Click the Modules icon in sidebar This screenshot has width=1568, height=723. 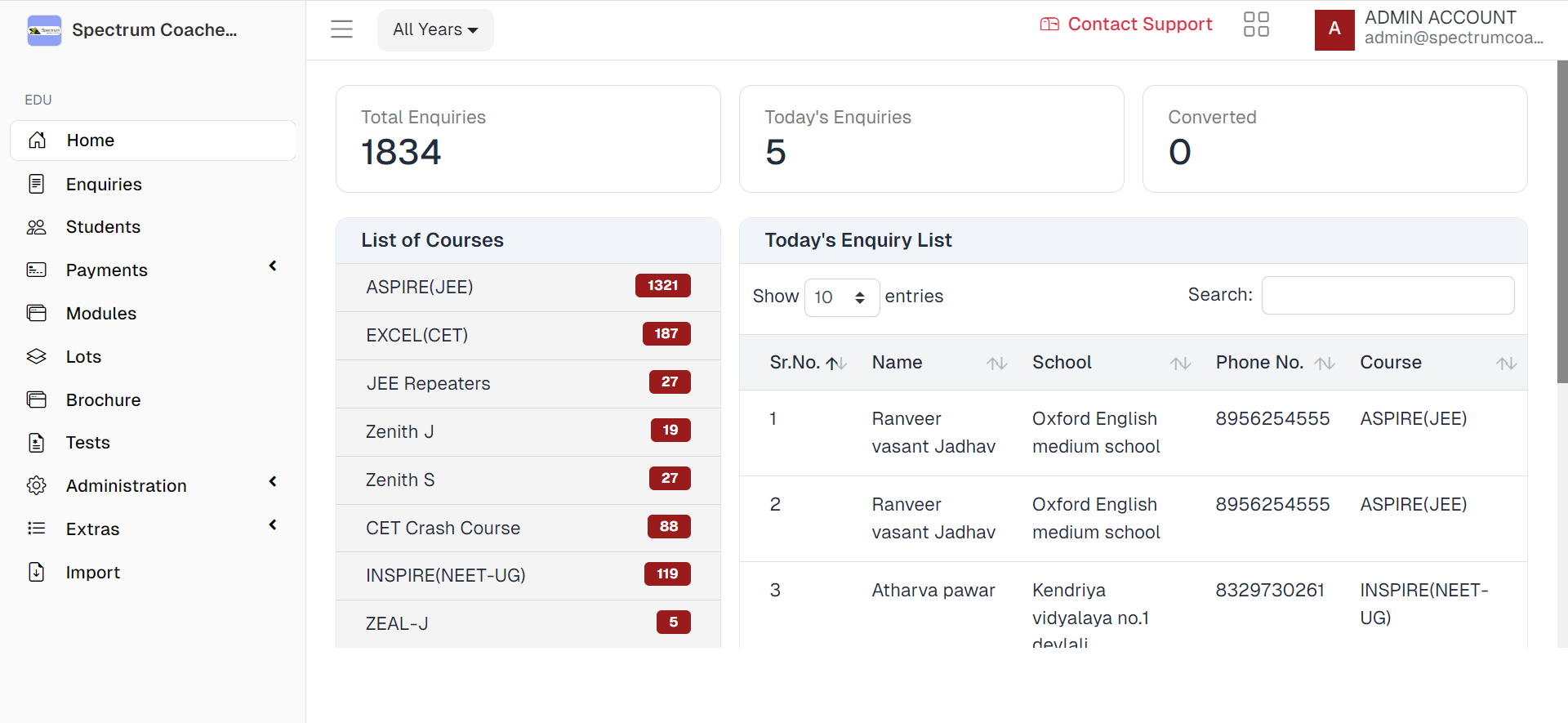coord(37,314)
